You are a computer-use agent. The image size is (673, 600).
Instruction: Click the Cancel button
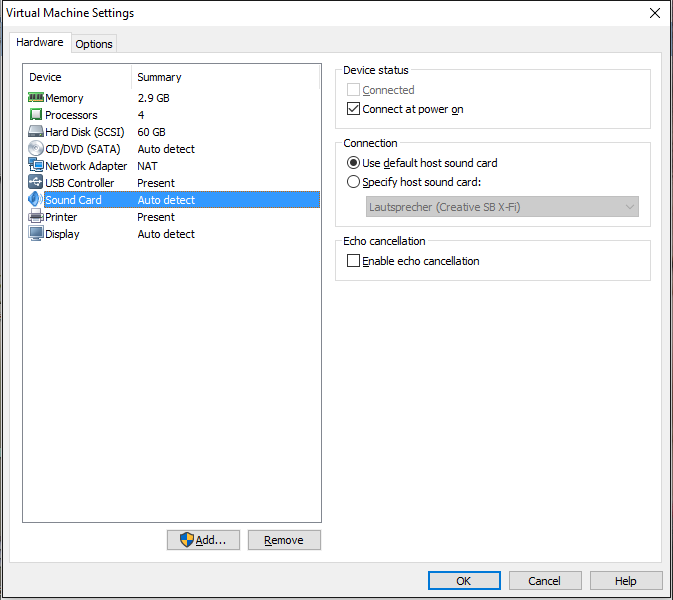(545, 581)
